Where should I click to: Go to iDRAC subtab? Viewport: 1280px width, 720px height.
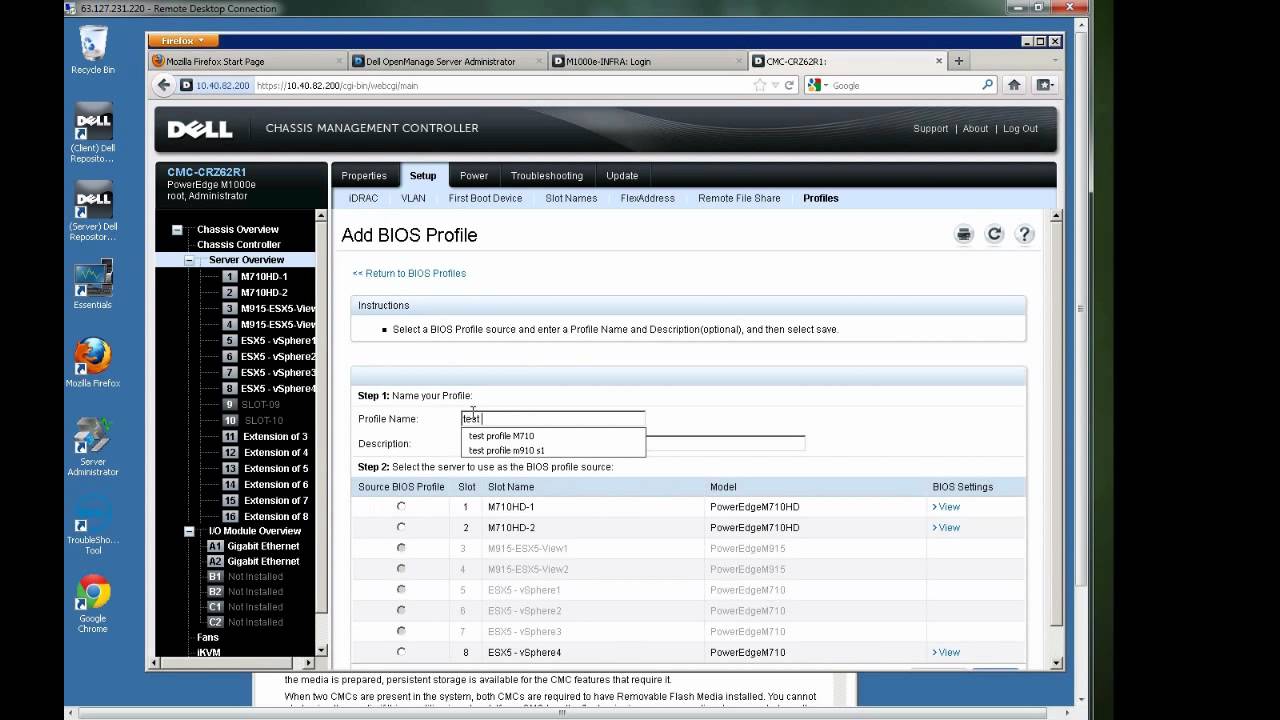click(364, 198)
